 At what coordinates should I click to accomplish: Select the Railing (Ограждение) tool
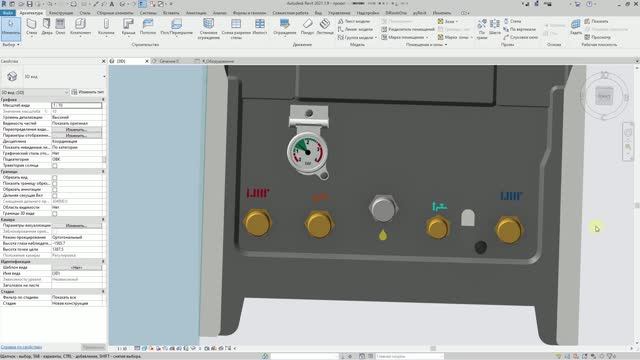[x=285, y=27]
